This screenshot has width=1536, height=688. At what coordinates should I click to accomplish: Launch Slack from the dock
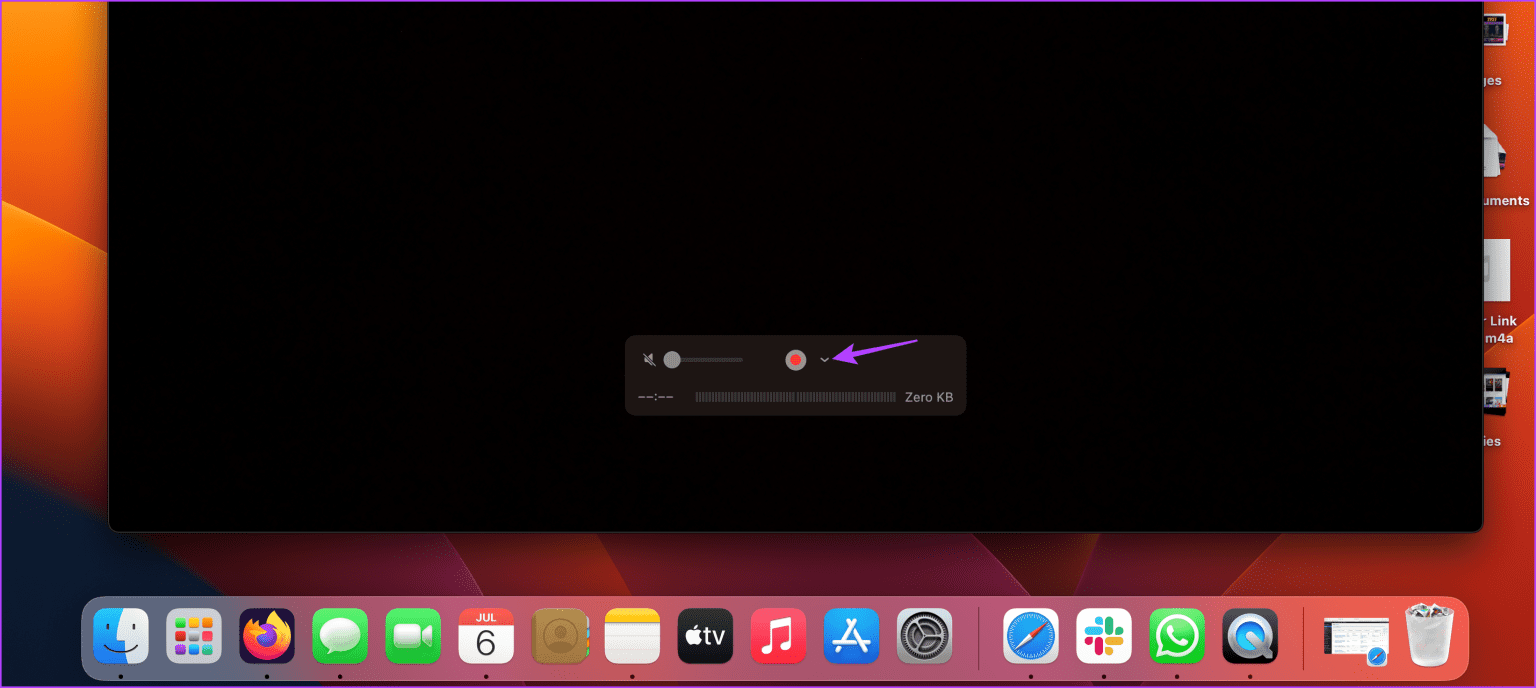pyautogui.click(x=1104, y=636)
